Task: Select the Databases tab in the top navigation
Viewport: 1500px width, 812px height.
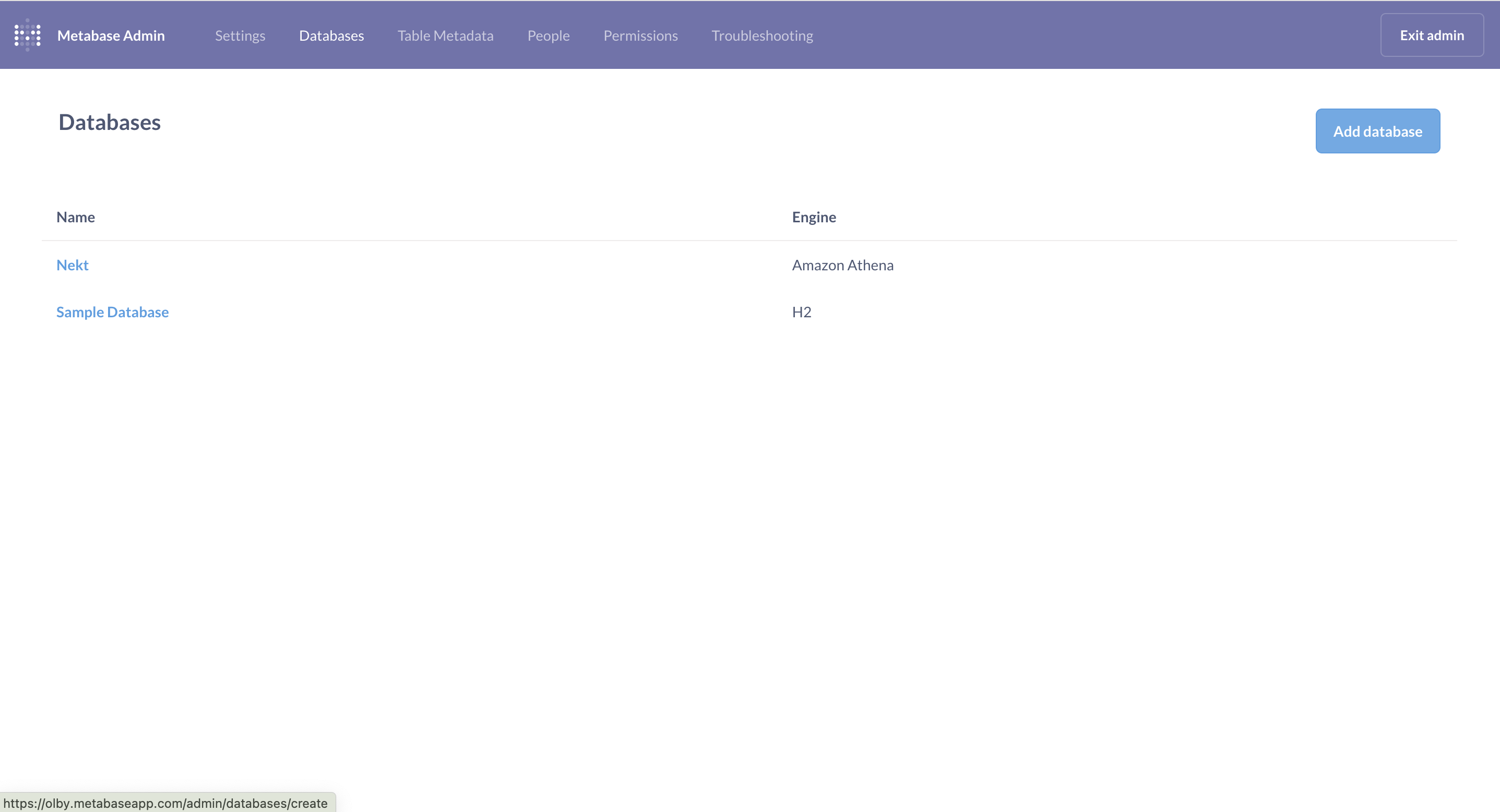Action: pos(331,35)
